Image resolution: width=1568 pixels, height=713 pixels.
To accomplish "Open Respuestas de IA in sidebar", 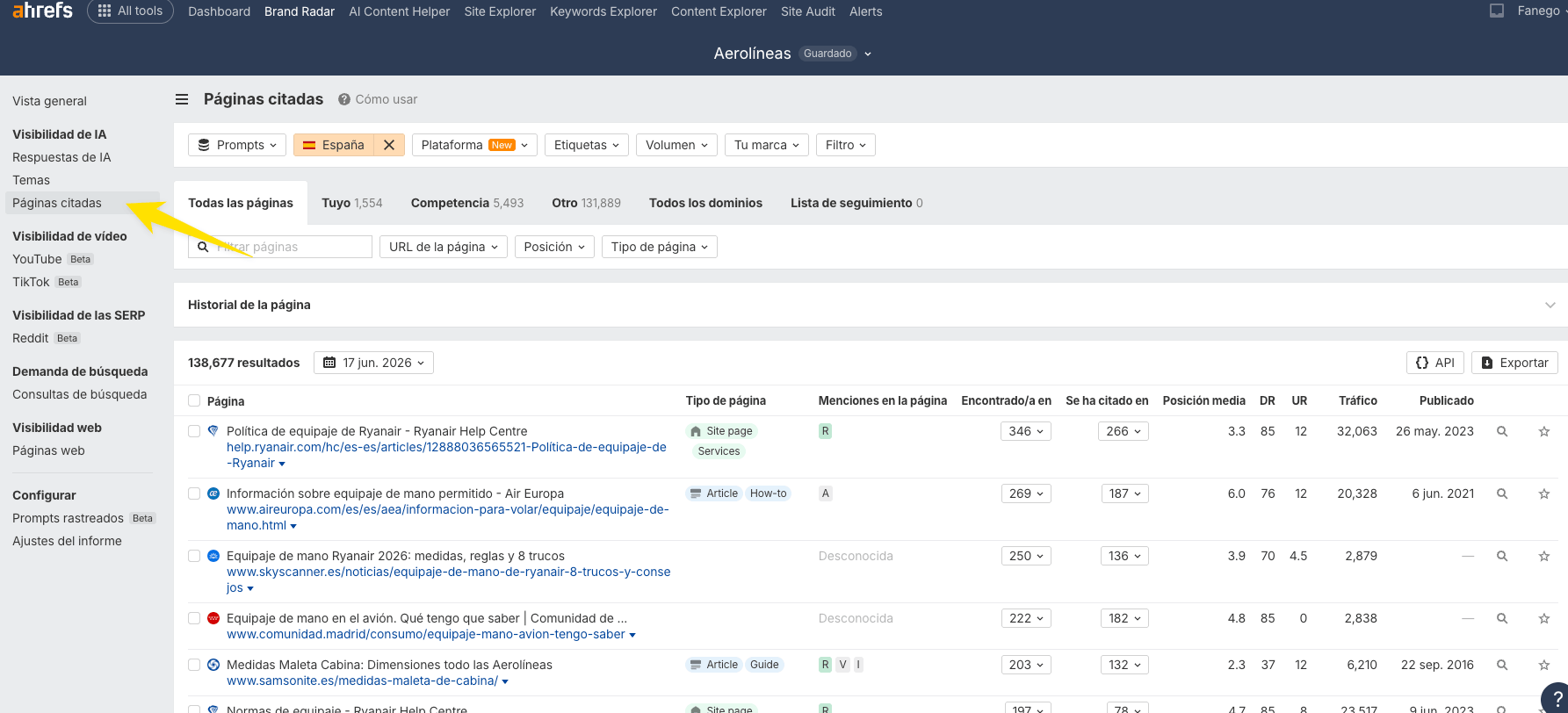I will (x=61, y=157).
